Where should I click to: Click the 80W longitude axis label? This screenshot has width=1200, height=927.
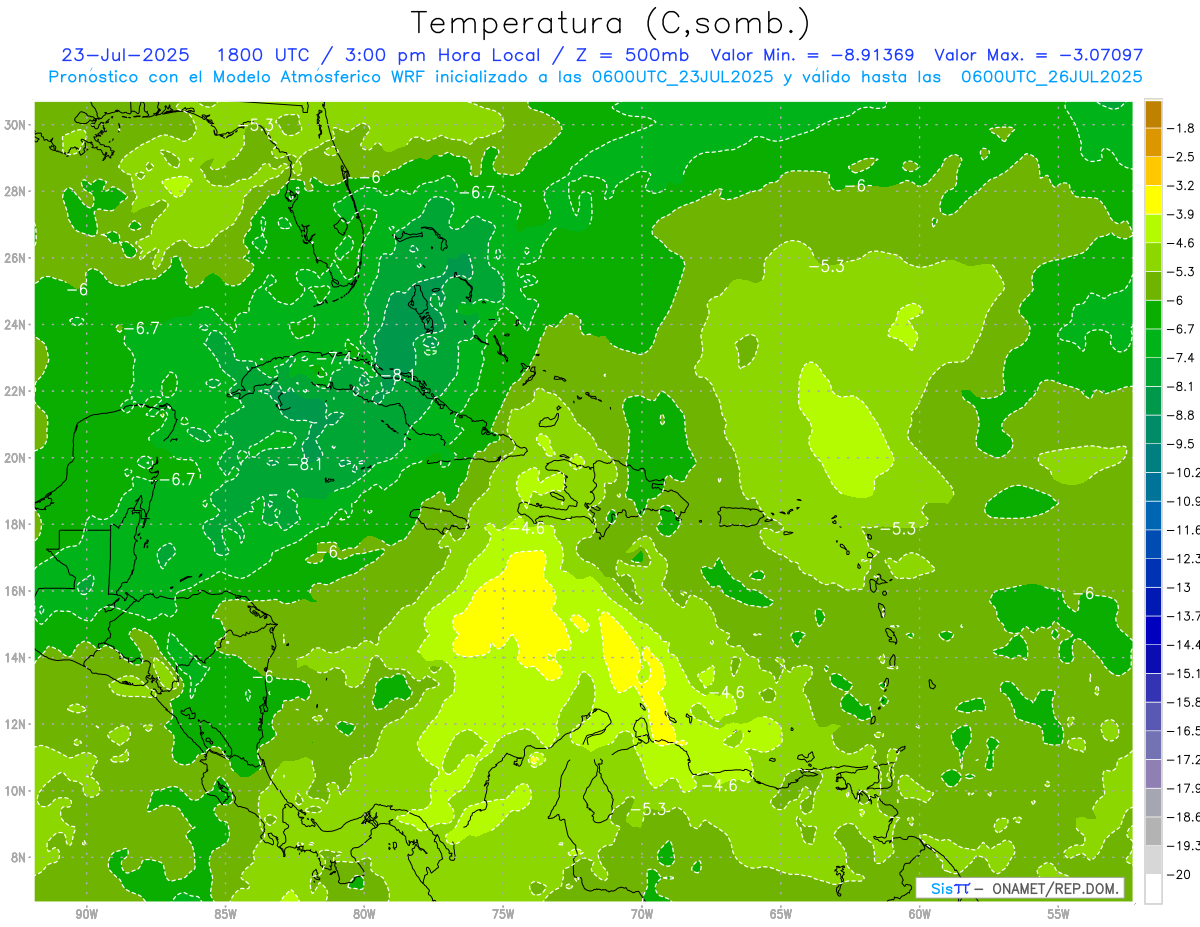(x=364, y=914)
